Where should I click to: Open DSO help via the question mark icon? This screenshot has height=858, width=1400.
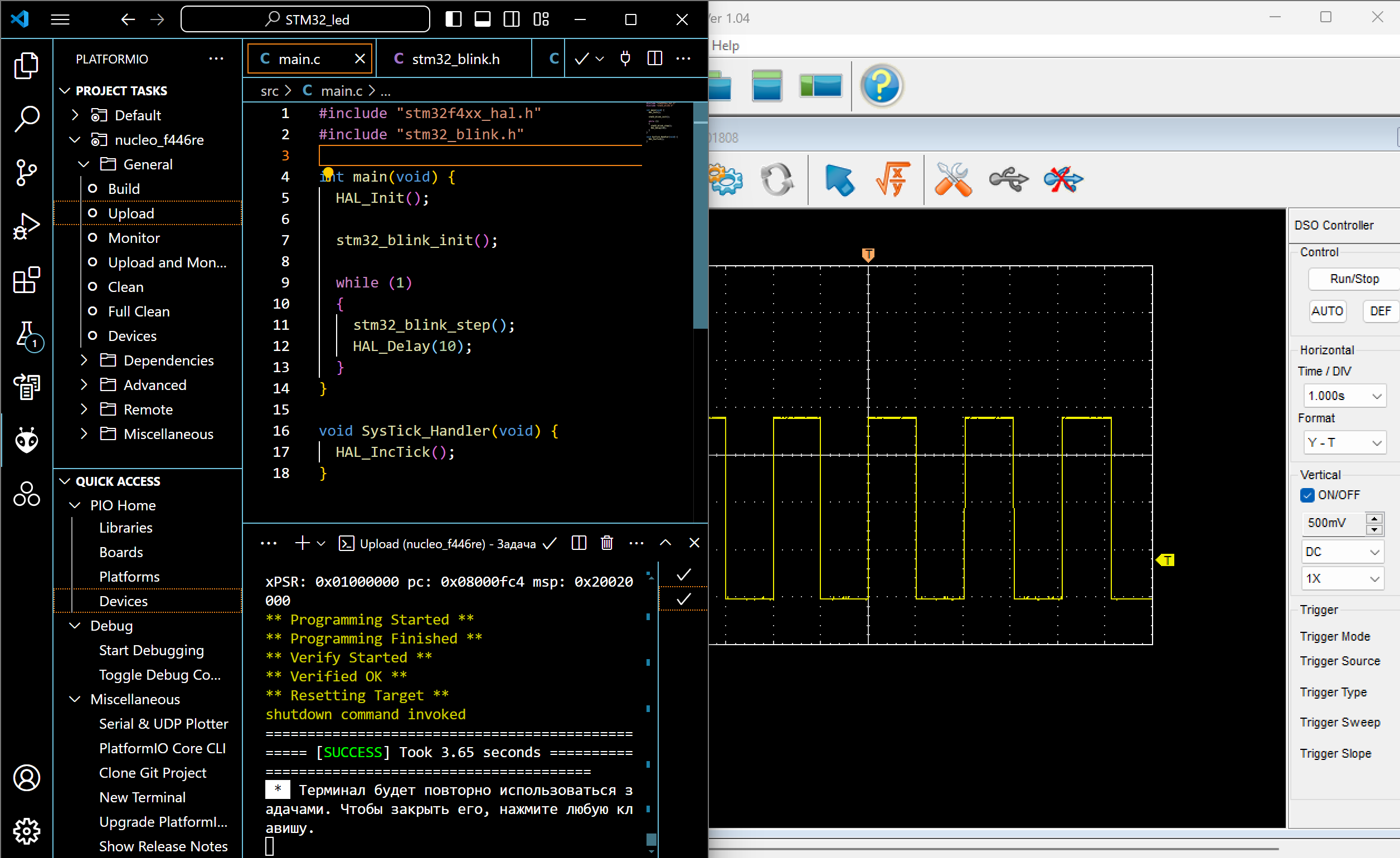click(881, 86)
